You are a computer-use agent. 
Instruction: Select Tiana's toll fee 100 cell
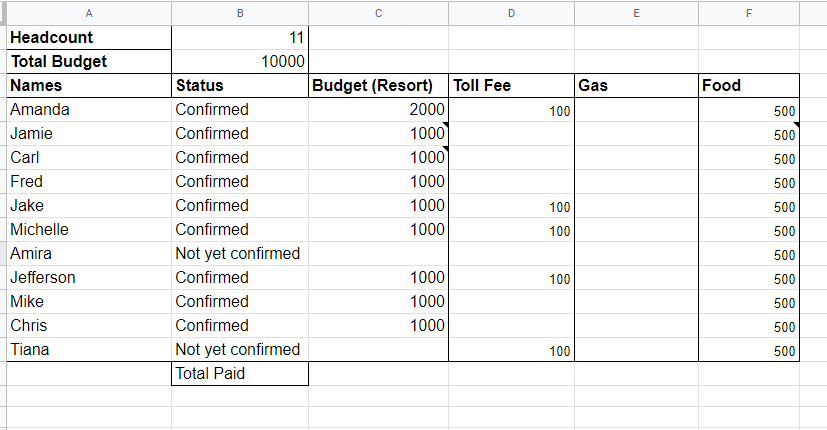(x=512, y=349)
